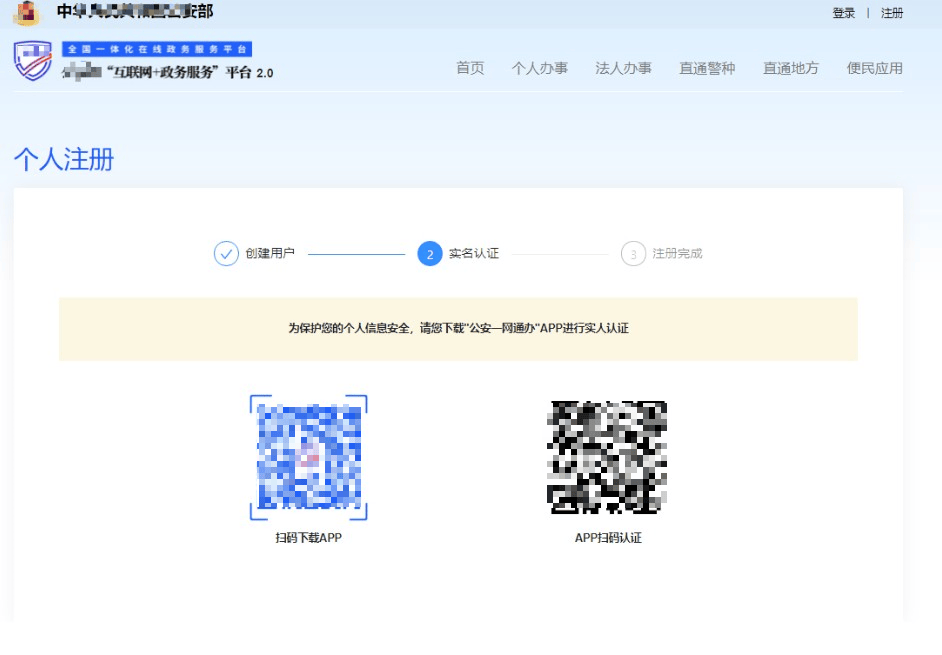Click the 全国一体化在线政务服务平台 banner

[x=157, y=49]
